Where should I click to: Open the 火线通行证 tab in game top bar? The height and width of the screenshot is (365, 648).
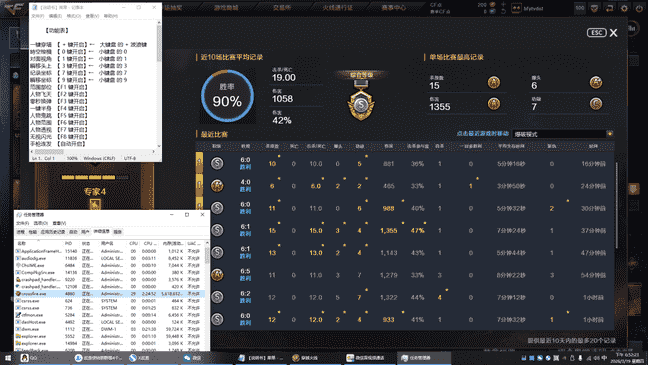click(x=338, y=7)
